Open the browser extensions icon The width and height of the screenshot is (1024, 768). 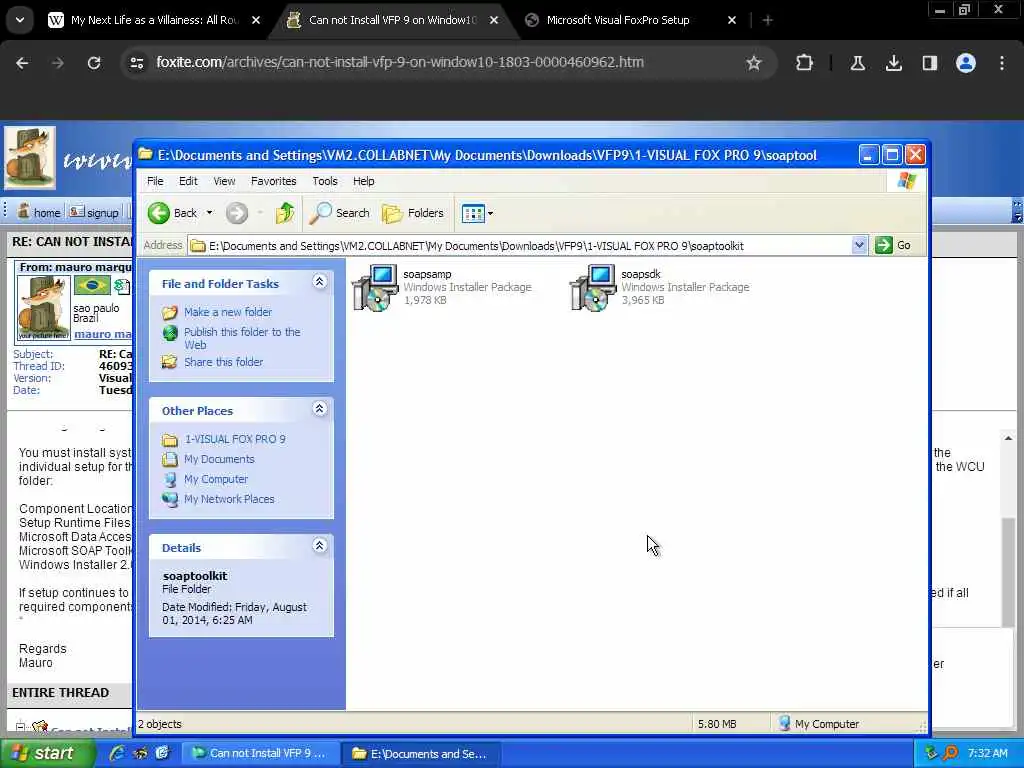pyautogui.click(x=805, y=63)
